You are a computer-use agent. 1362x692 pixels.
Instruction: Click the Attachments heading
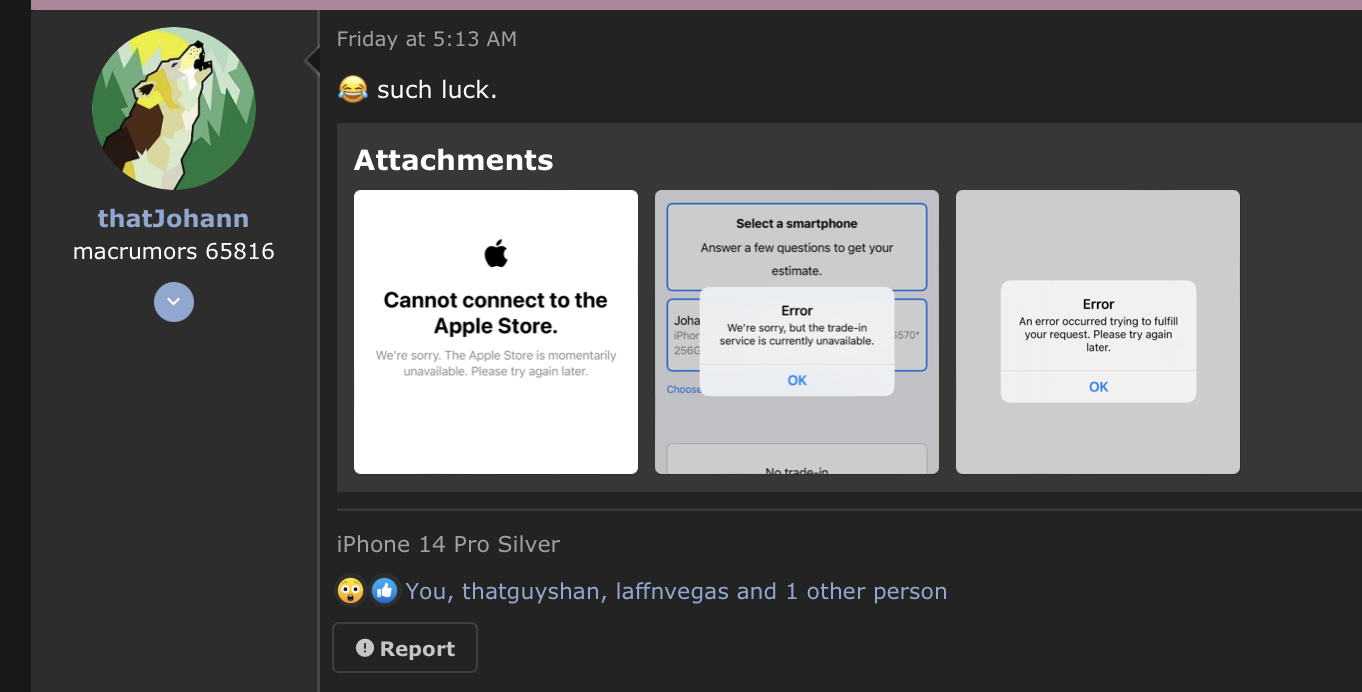tap(453, 160)
